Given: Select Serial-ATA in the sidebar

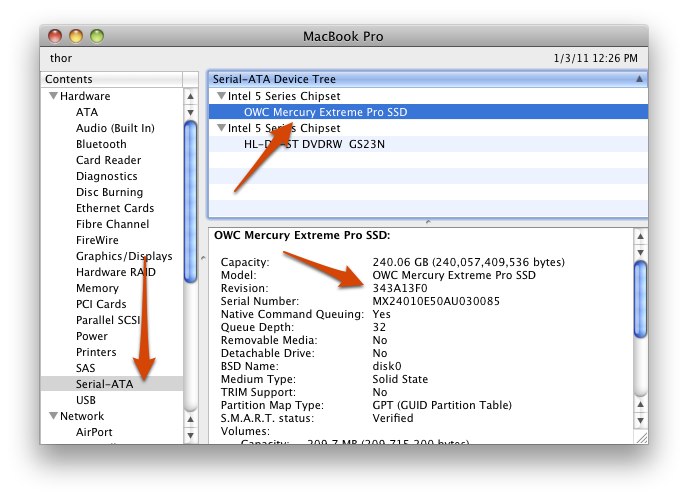Looking at the screenshot, I should click(111, 384).
